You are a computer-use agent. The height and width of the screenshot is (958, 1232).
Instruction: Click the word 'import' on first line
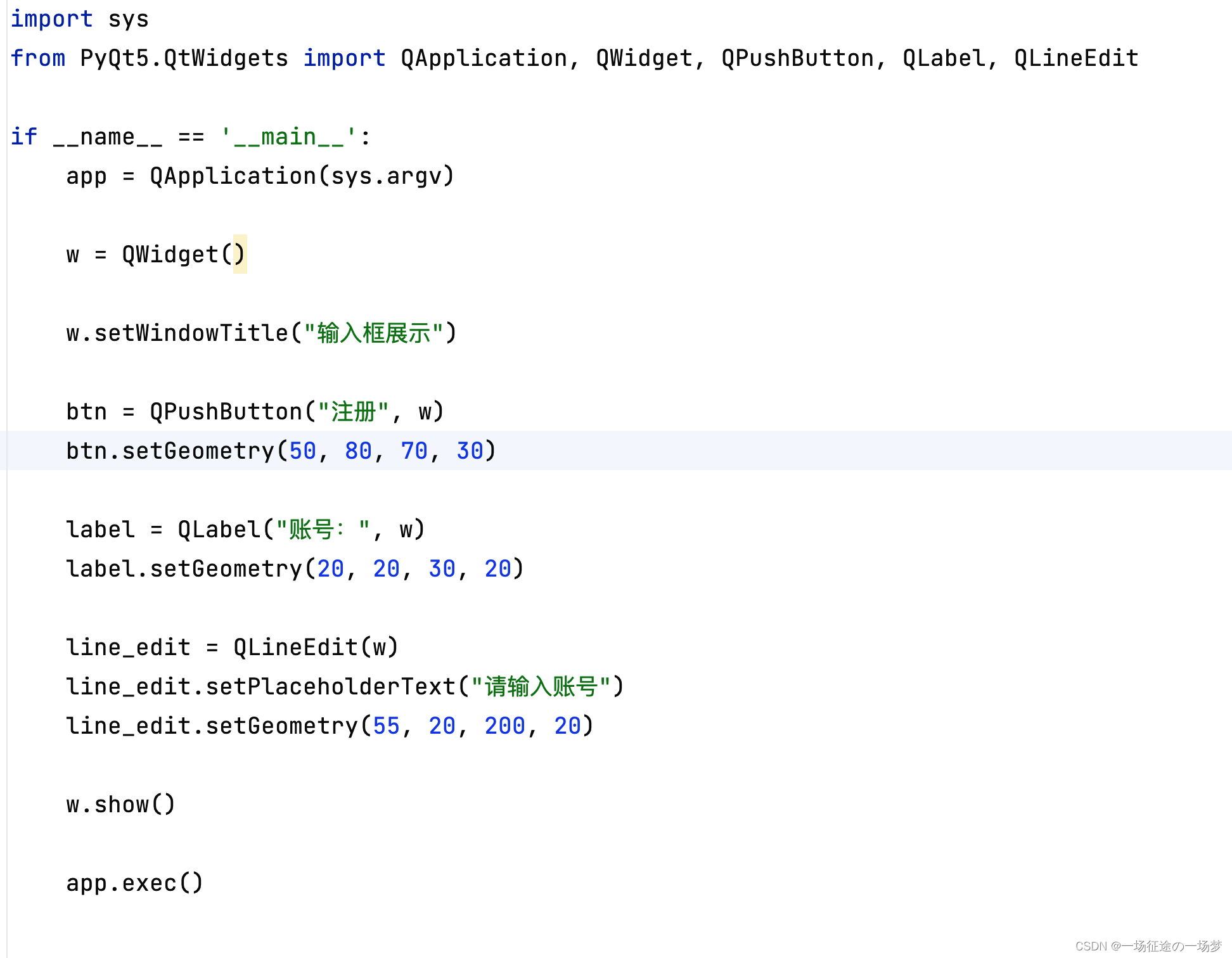tap(51, 19)
